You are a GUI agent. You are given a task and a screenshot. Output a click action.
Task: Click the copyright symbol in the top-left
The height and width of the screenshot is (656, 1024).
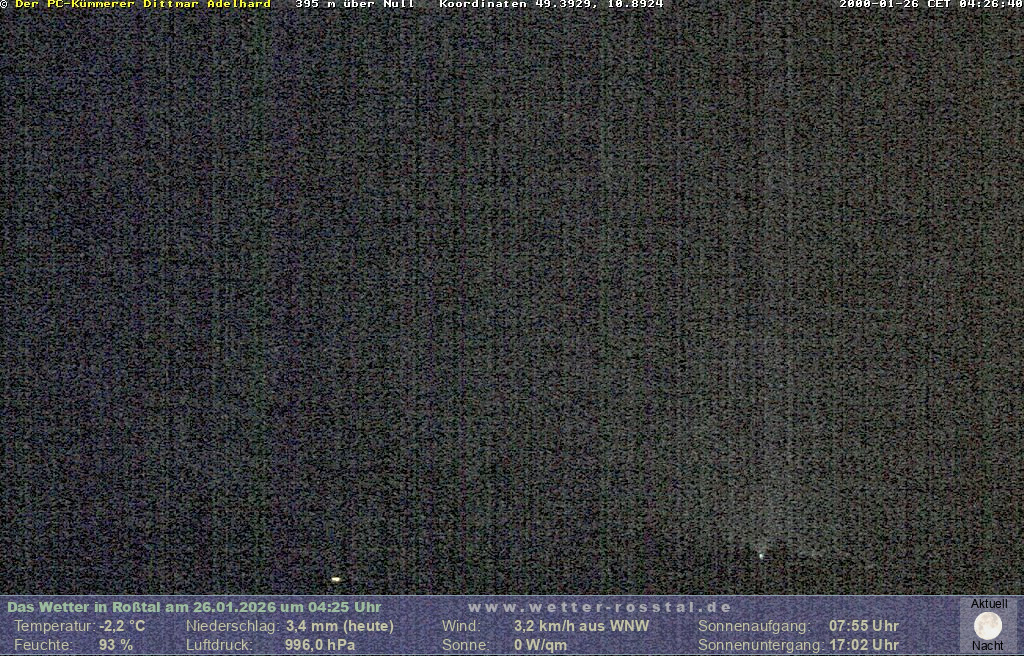coord(4,5)
